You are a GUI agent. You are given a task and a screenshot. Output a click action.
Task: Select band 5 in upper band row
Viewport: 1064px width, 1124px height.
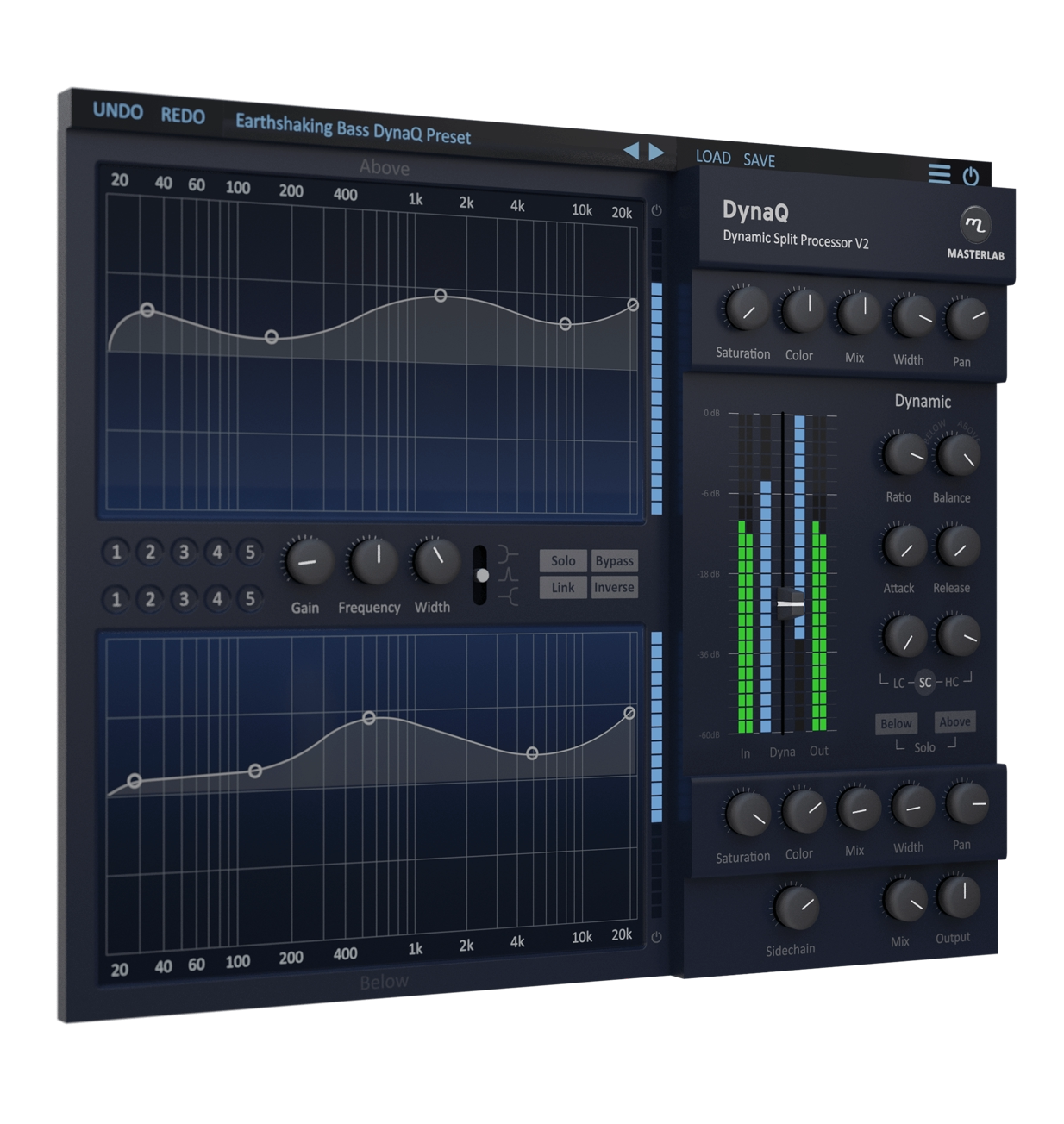[x=250, y=552]
